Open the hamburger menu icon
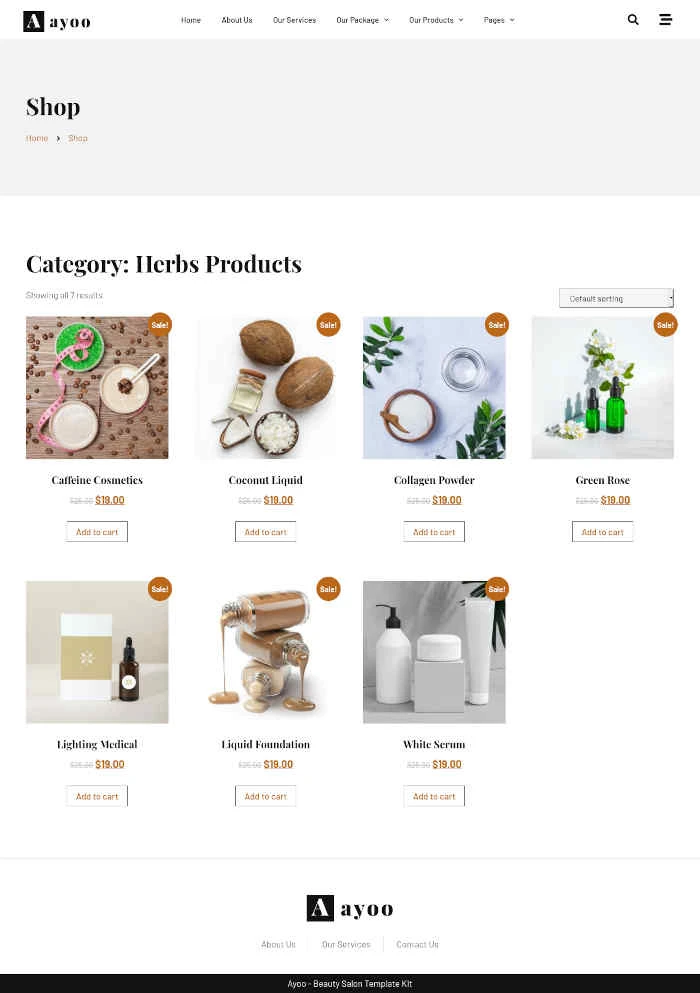700x993 pixels. point(665,20)
